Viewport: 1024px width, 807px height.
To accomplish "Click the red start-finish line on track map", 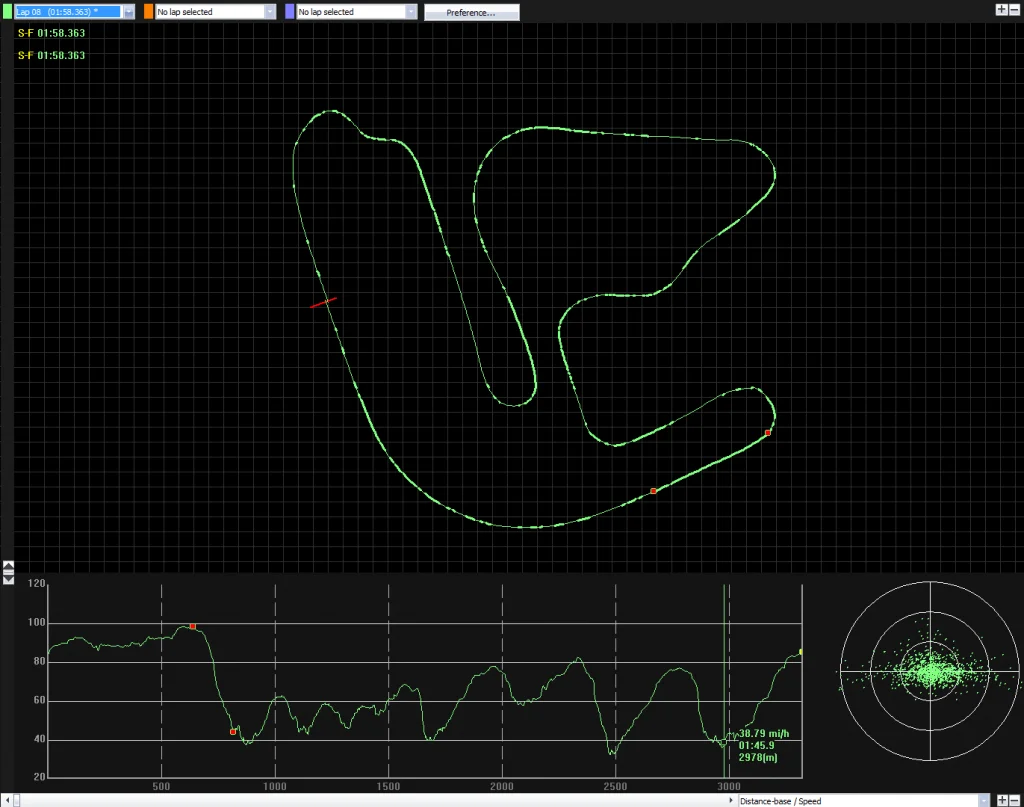I will 323,302.
